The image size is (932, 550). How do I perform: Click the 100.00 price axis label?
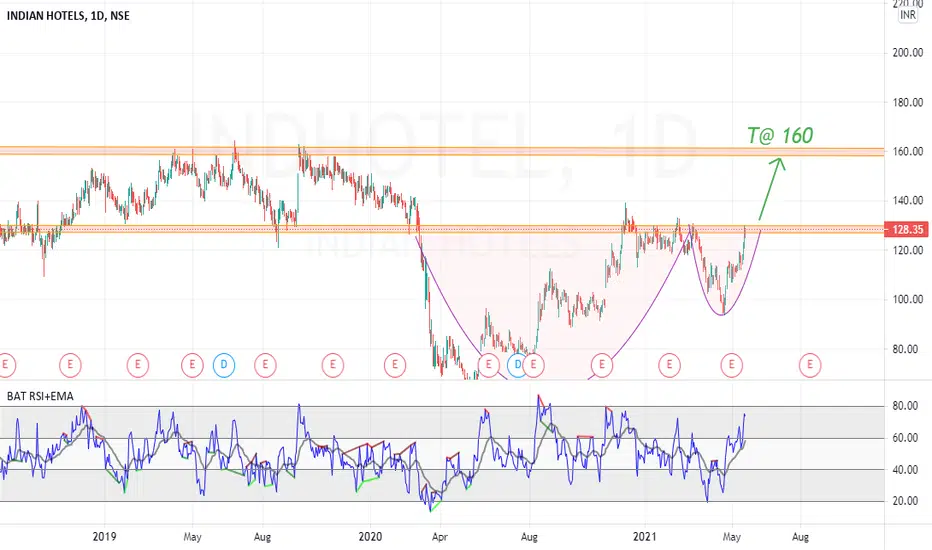tap(908, 300)
